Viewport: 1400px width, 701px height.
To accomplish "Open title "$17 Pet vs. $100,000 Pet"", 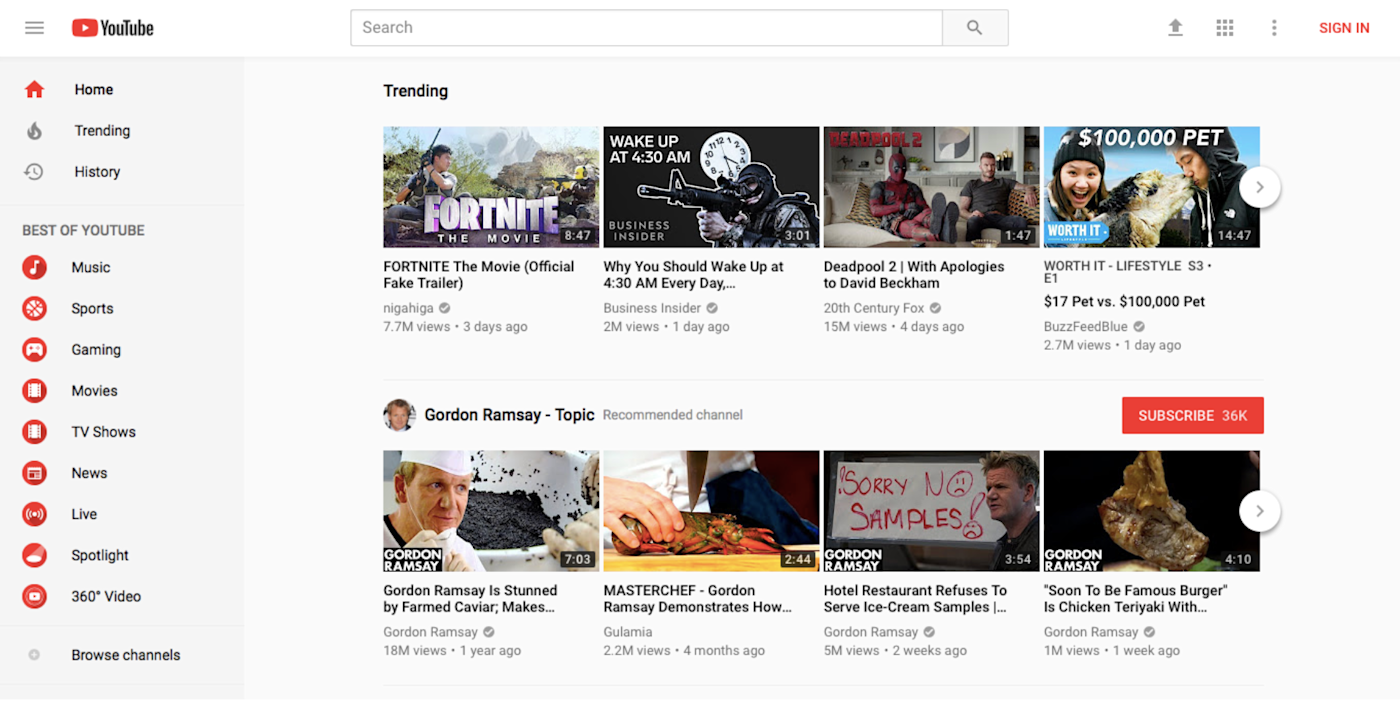I will (x=1124, y=301).
